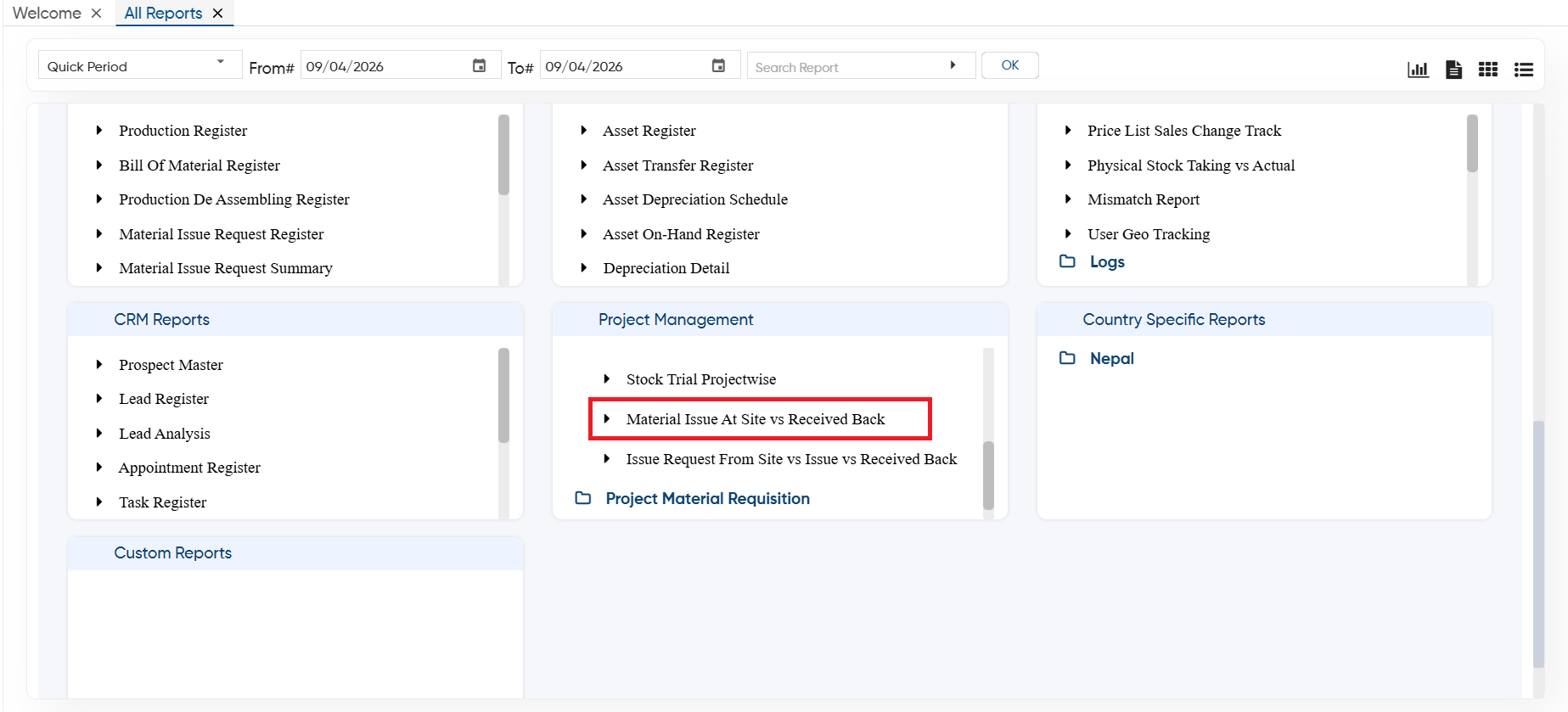The image size is (1568, 712).
Task: Click the CRM Reports panel scrollbar
Action: tap(503, 395)
